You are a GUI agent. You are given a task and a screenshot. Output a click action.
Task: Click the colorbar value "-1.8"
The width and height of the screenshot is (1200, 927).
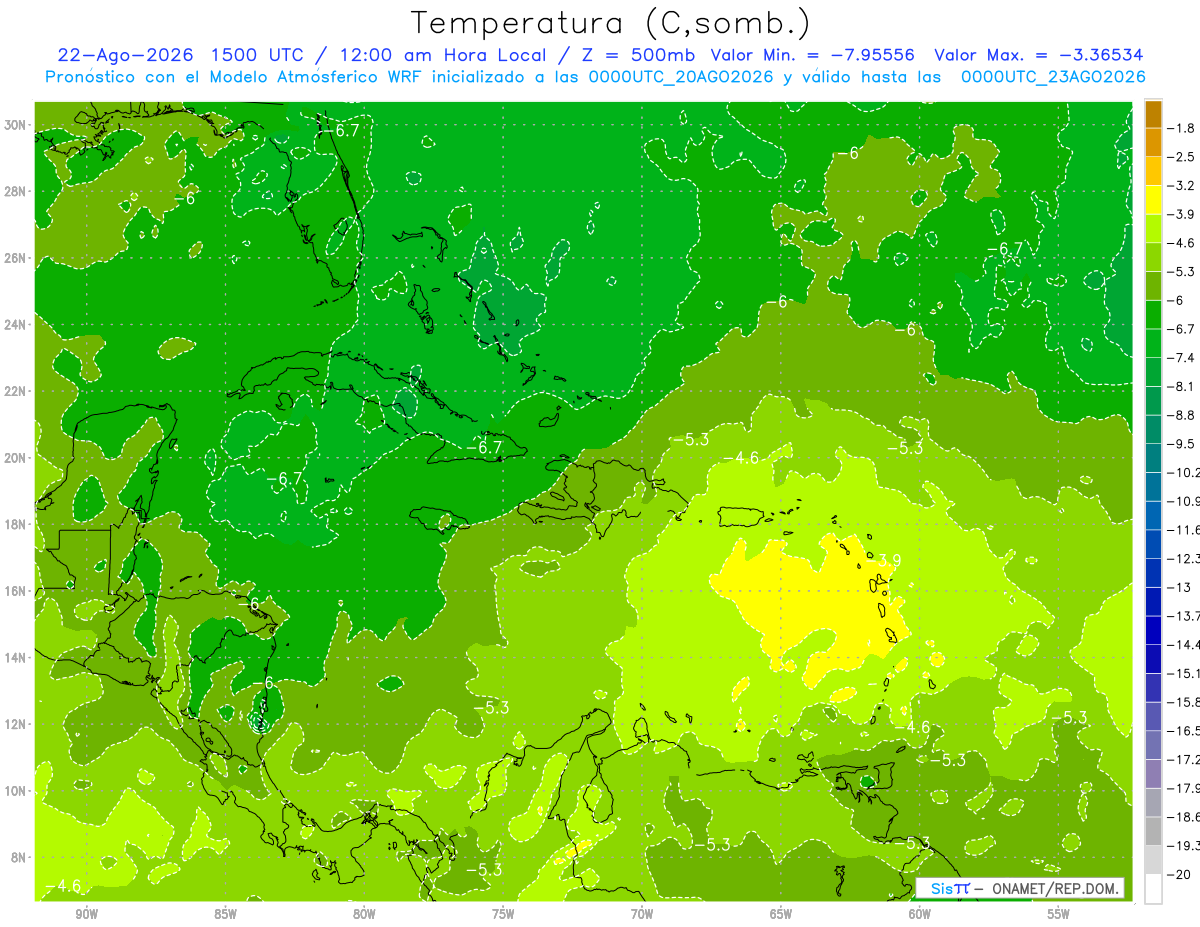[1181, 128]
